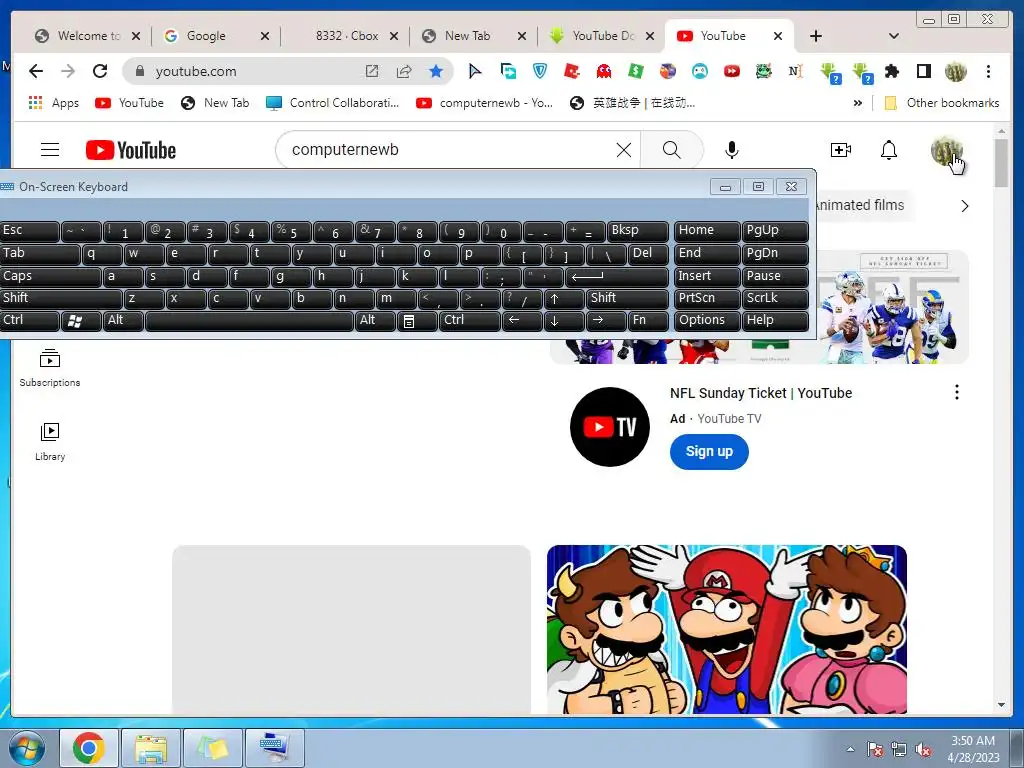
Task: Open Library in the sidebar
Action: tap(50, 442)
